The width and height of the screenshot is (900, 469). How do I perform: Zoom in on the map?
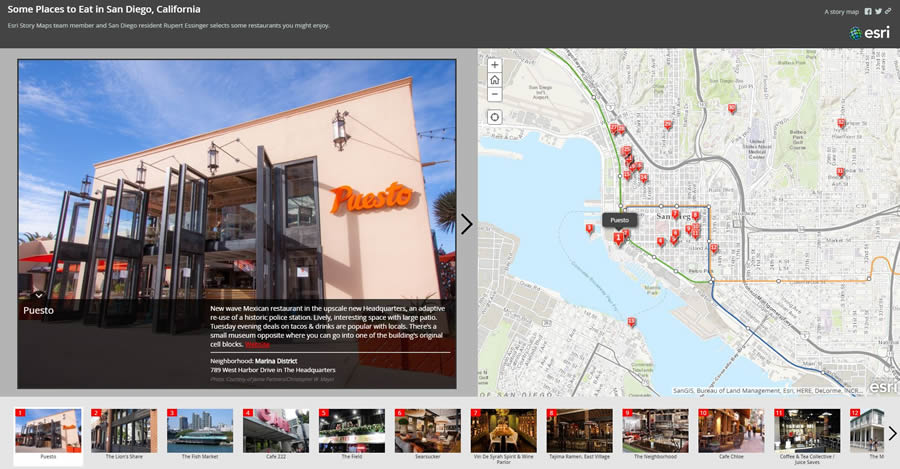point(494,65)
